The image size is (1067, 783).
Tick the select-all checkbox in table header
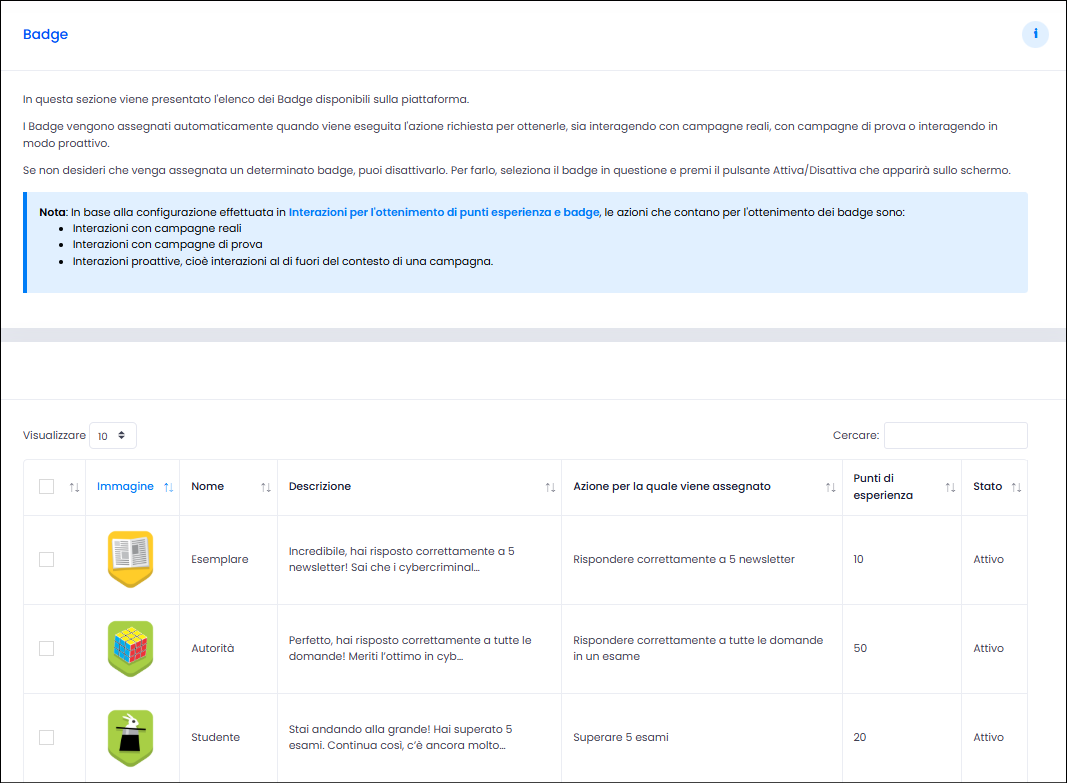point(46,486)
